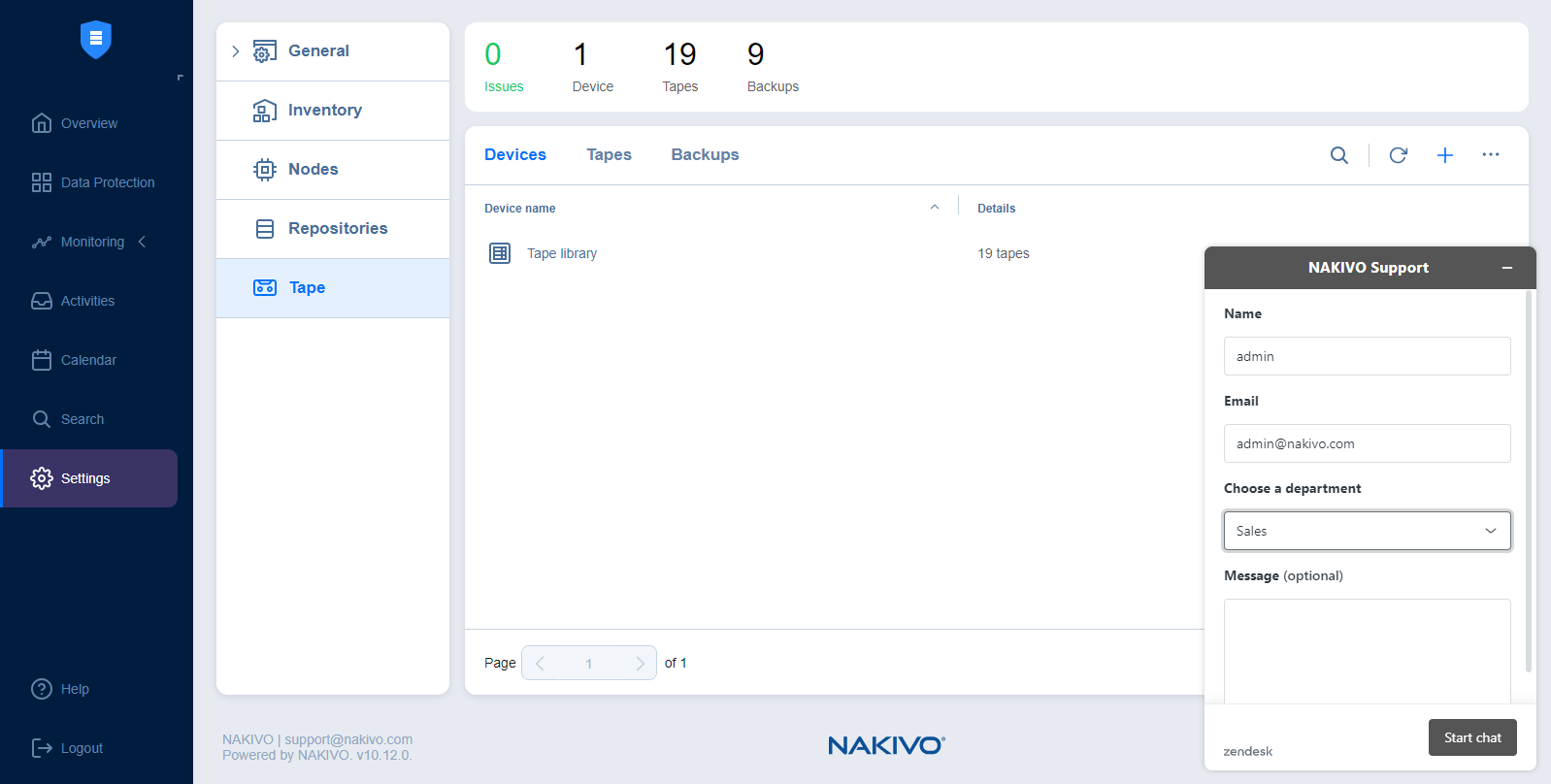The width and height of the screenshot is (1551, 784).
Task: Go to the next page arrow
Action: 640,664
